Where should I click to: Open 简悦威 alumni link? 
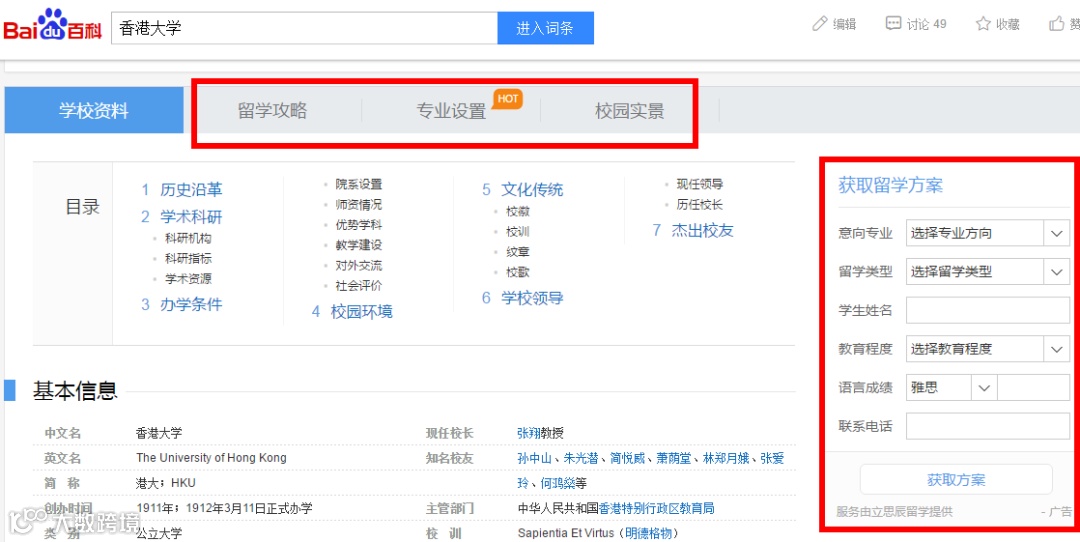(x=627, y=459)
